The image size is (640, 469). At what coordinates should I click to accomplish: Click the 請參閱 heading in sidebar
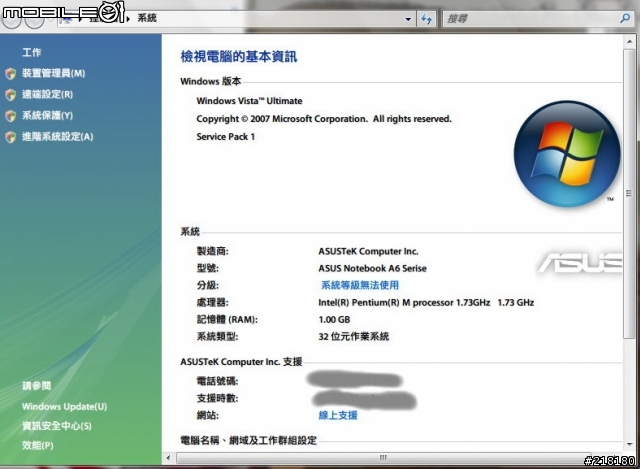[37, 386]
